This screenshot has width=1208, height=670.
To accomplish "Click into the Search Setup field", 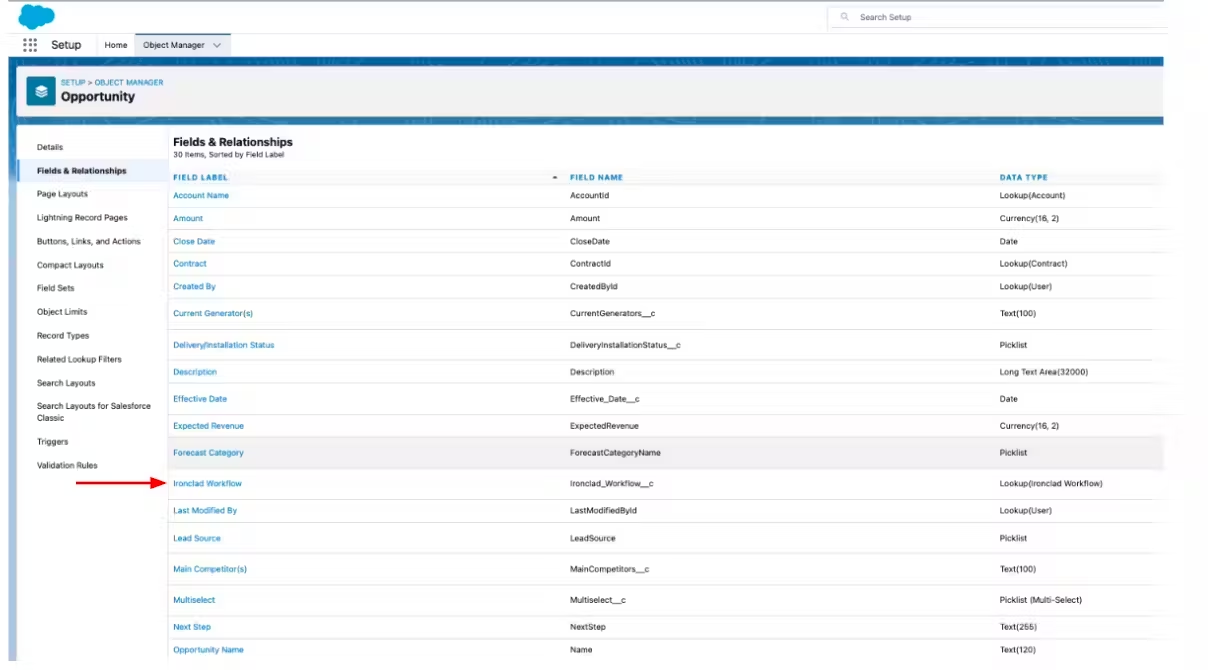I will 998,17.
